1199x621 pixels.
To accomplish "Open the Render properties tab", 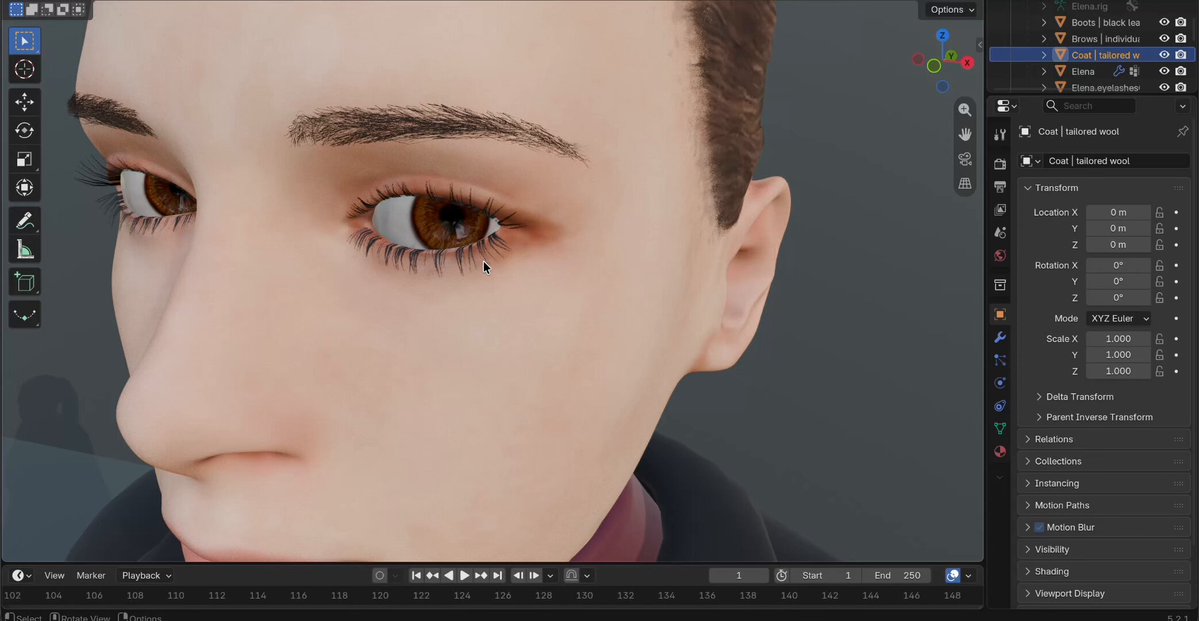I will [999, 164].
